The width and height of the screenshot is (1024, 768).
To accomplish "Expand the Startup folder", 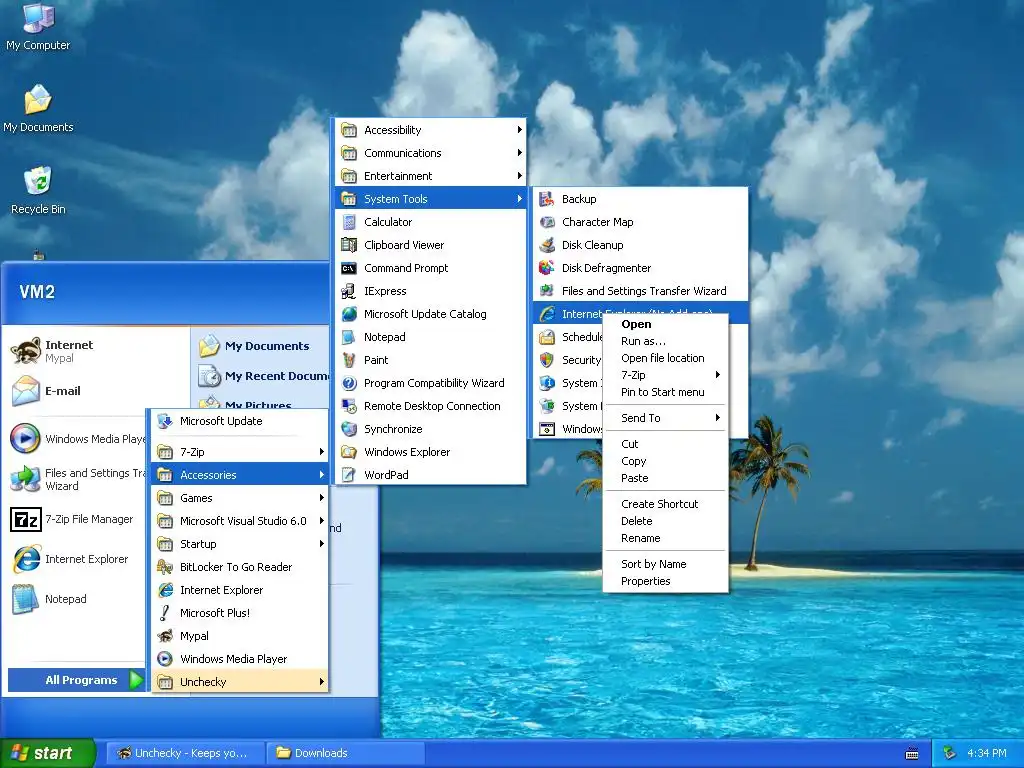I will click(239, 544).
